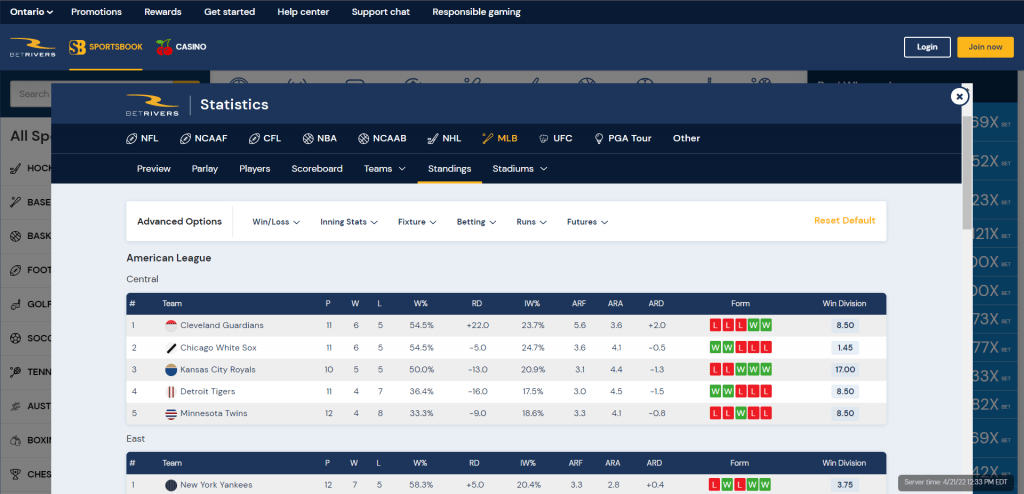Expand the Win/Loss options
1024x494 pixels.
point(276,222)
